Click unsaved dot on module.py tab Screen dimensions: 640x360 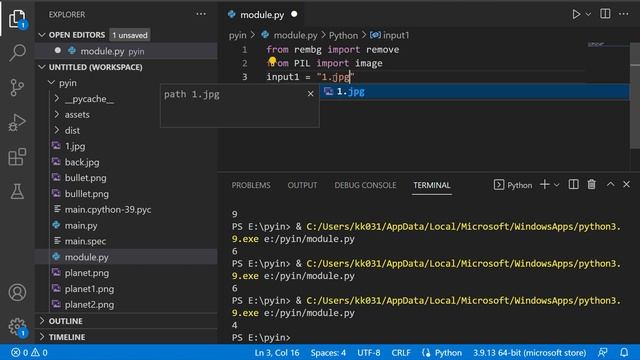click(x=294, y=14)
